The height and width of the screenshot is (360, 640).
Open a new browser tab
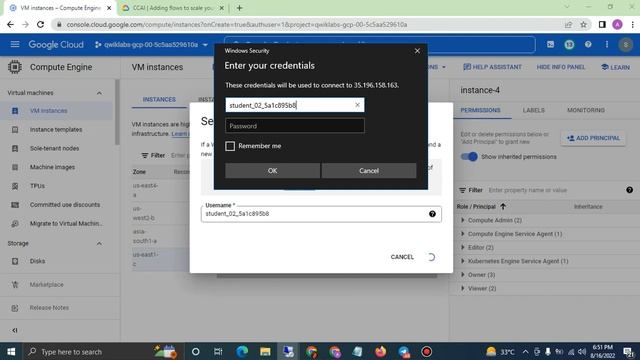click(x=239, y=8)
